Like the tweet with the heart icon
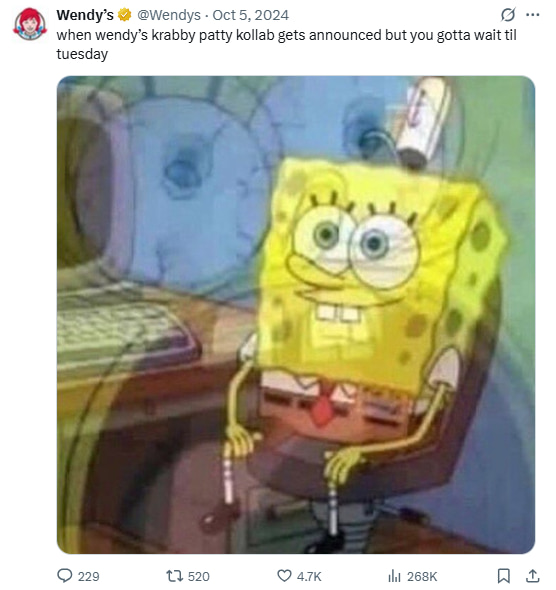556x590 pixels. (x=284, y=576)
